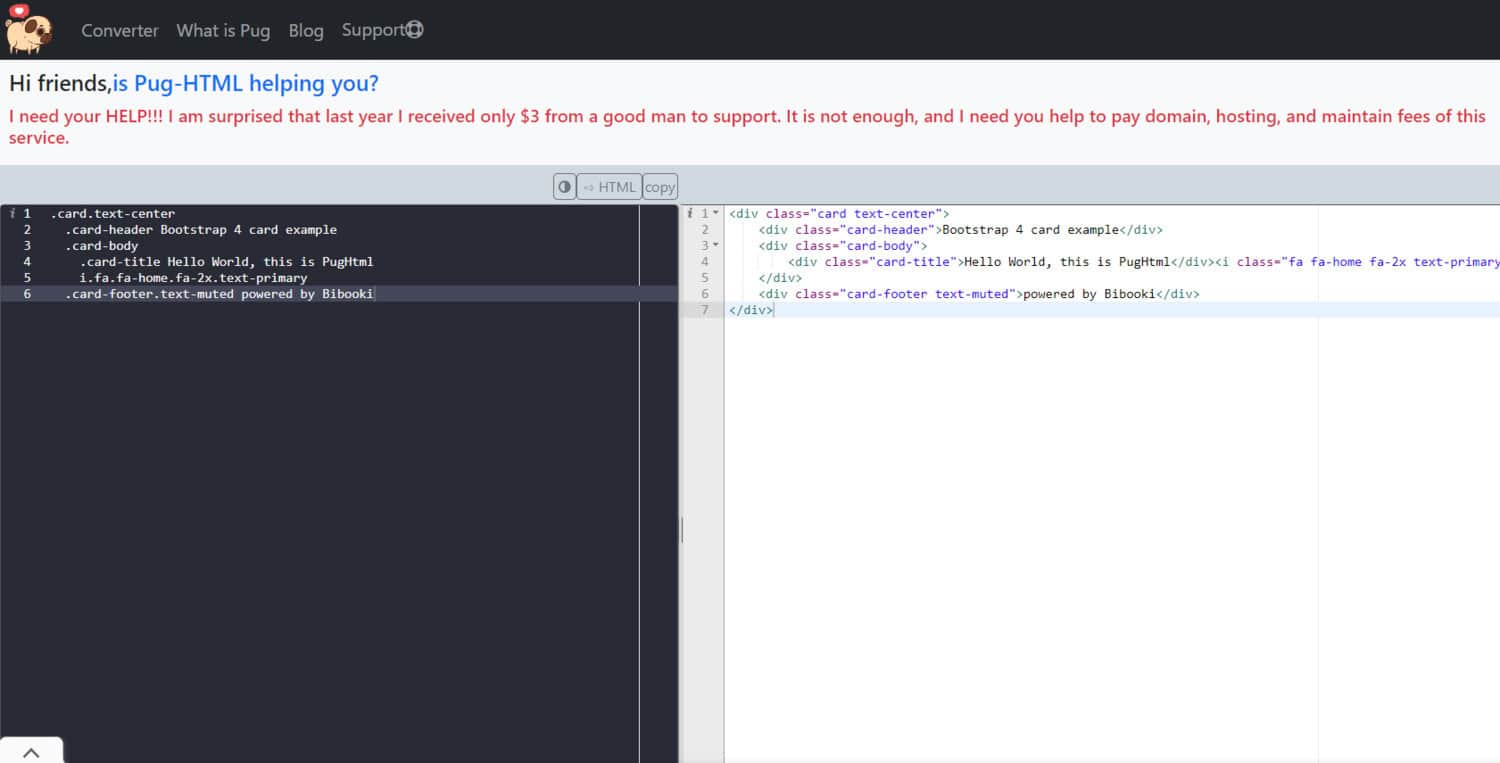Click the info icon in the Pug editor gutter
Image resolution: width=1500 pixels, height=763 pixels.
pyautogui.click(x=12, y=213)
